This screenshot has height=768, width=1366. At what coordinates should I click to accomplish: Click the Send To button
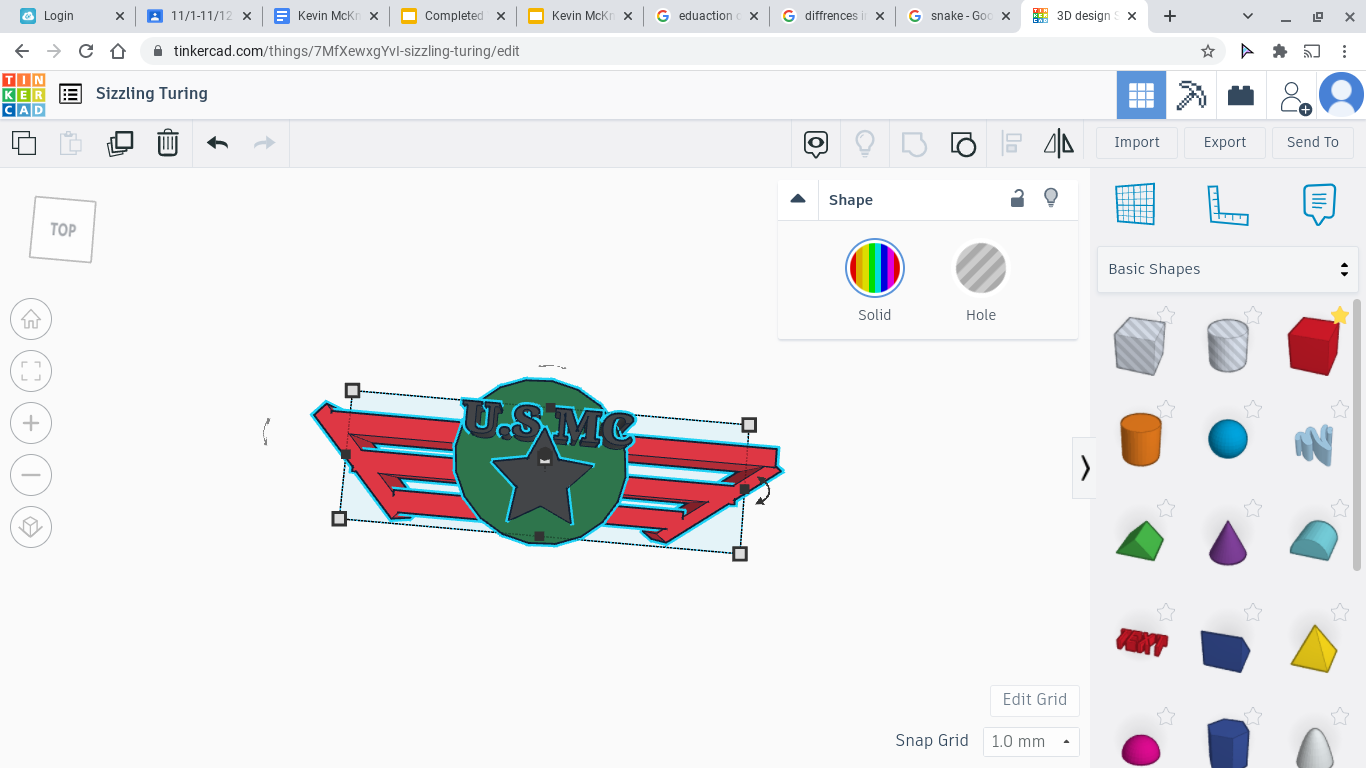1313,142
